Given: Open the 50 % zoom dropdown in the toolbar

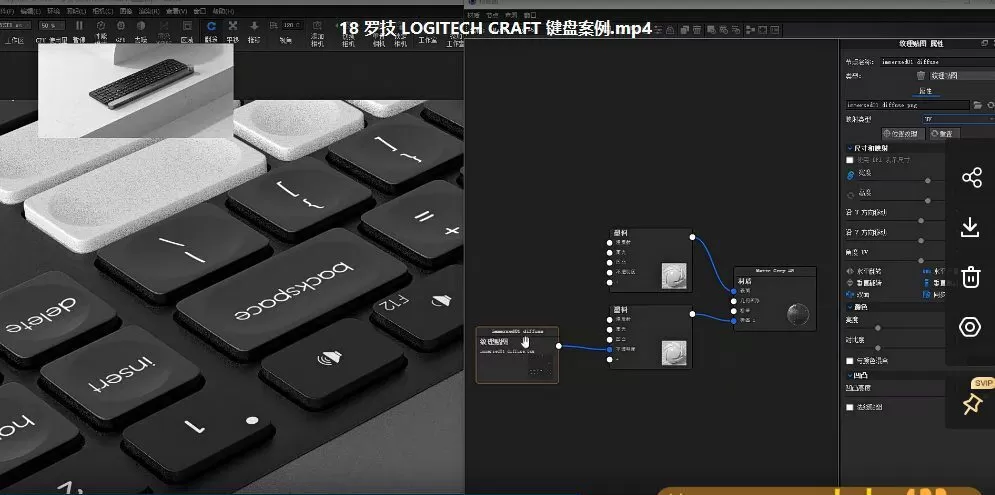Looking at the screenshot, I should 52,25.
